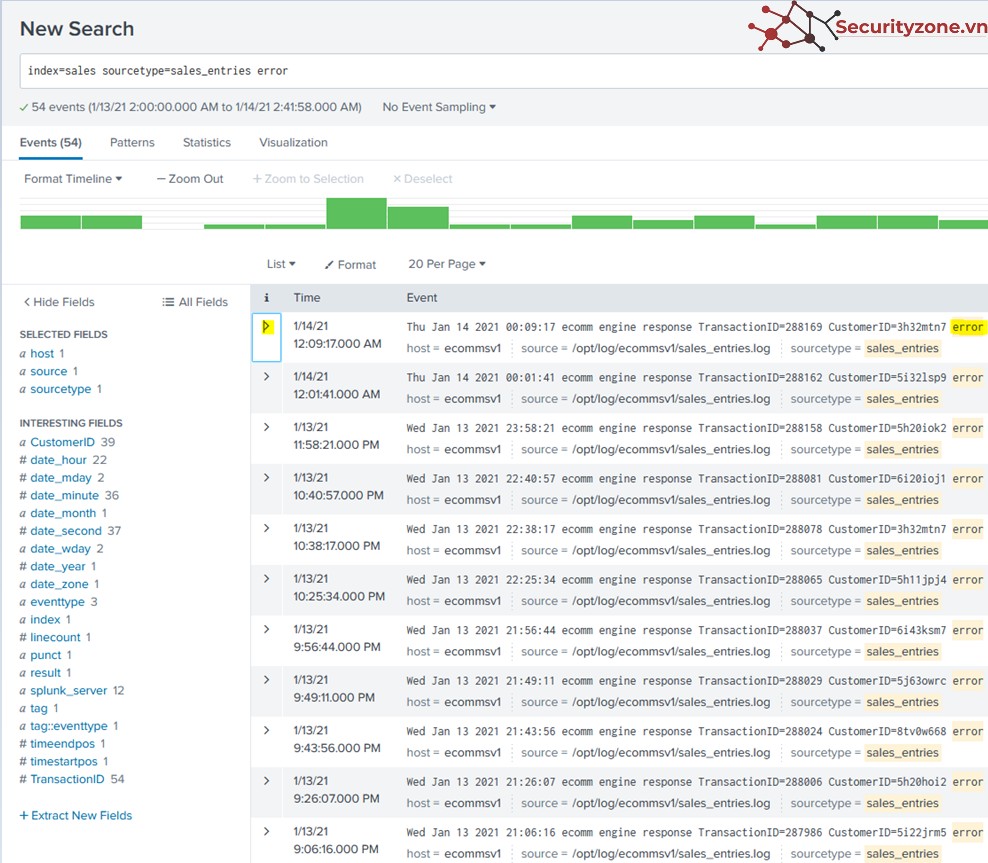
Task: Switch to the Visualization tab
Action: (294, 142)
